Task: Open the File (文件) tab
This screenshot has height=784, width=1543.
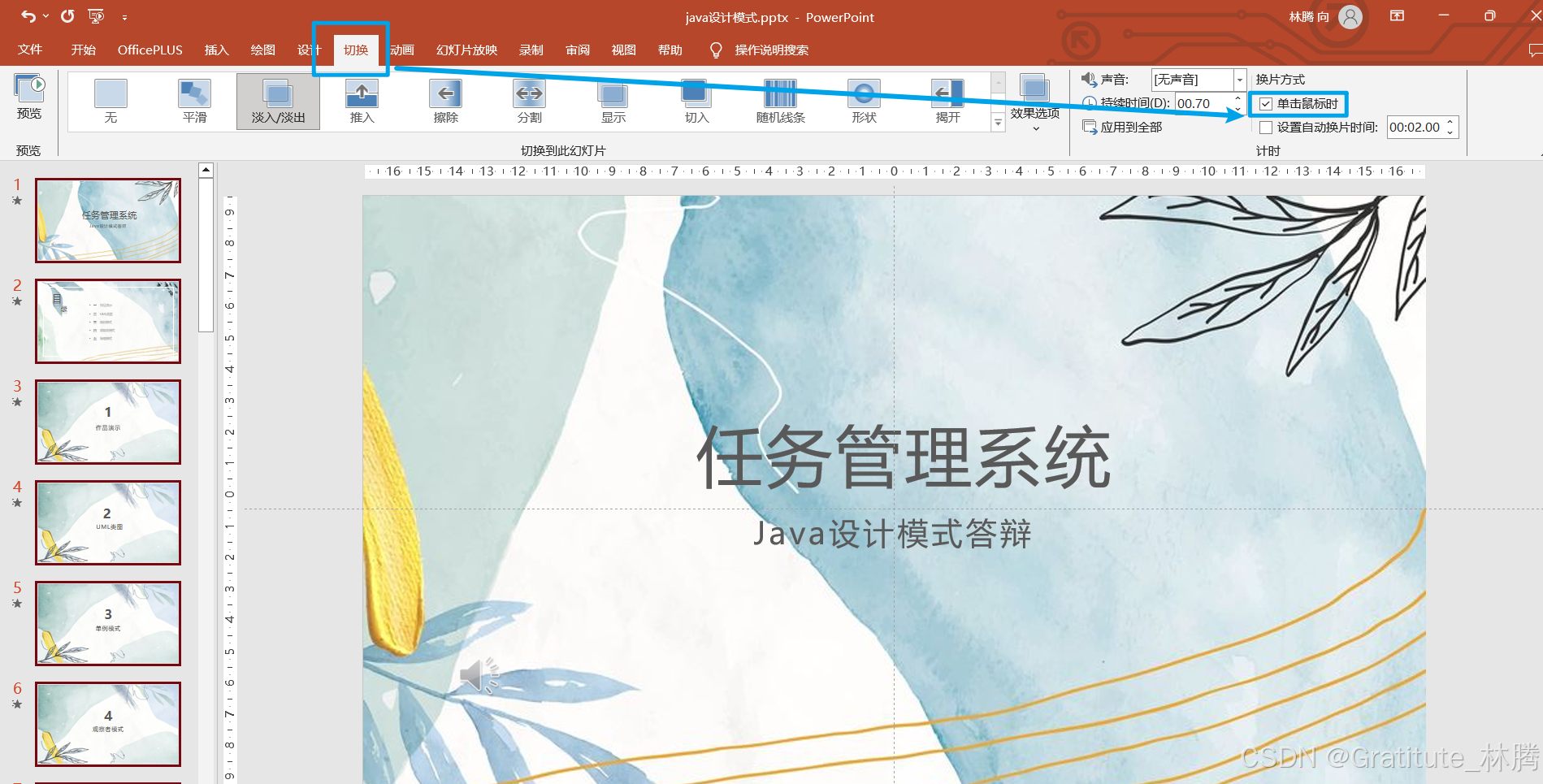Action: pyautogui.click(x=30, y=50)
